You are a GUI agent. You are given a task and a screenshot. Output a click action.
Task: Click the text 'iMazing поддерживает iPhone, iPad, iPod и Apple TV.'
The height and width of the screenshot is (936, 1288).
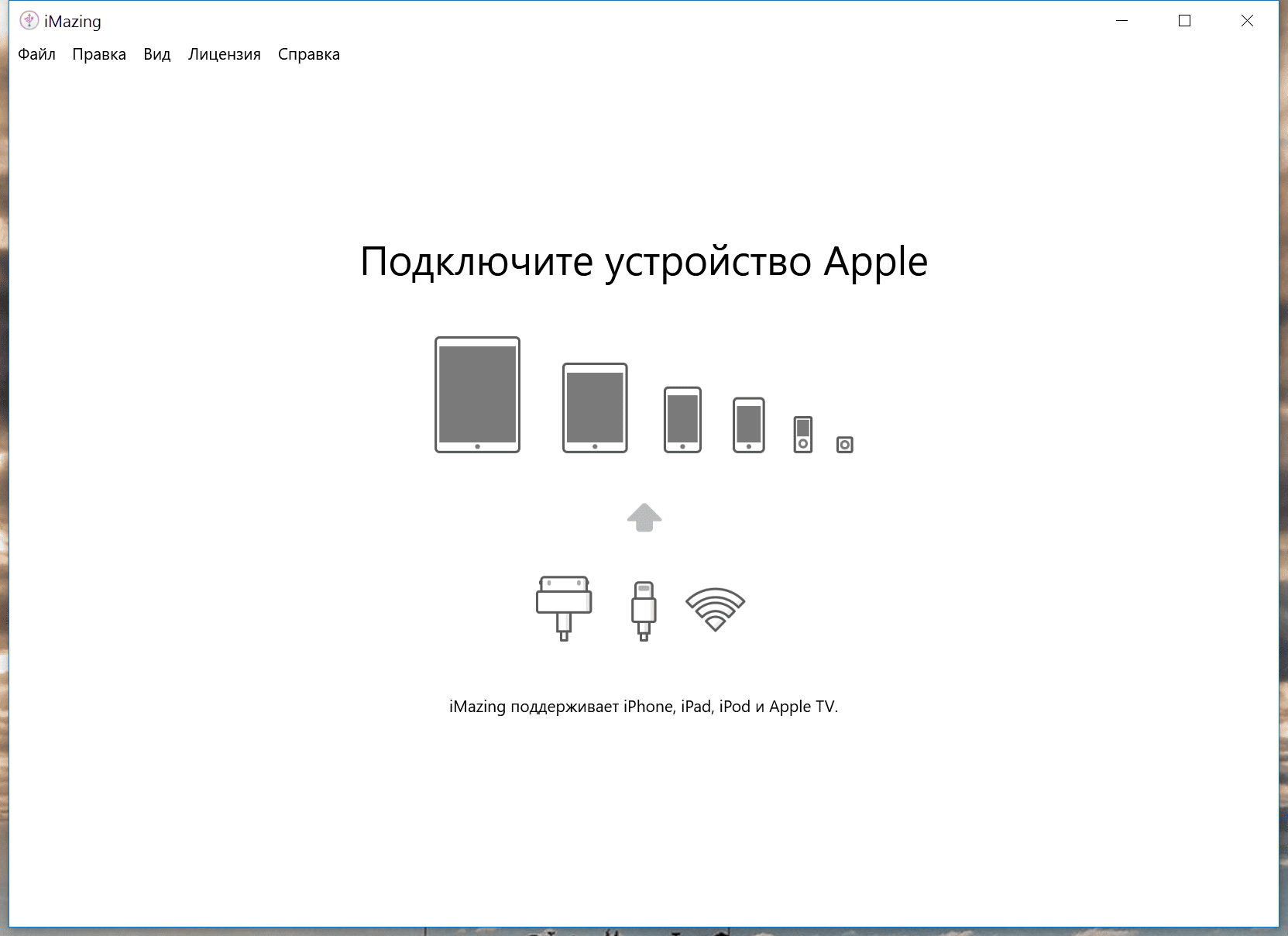[x=644, y=707]
